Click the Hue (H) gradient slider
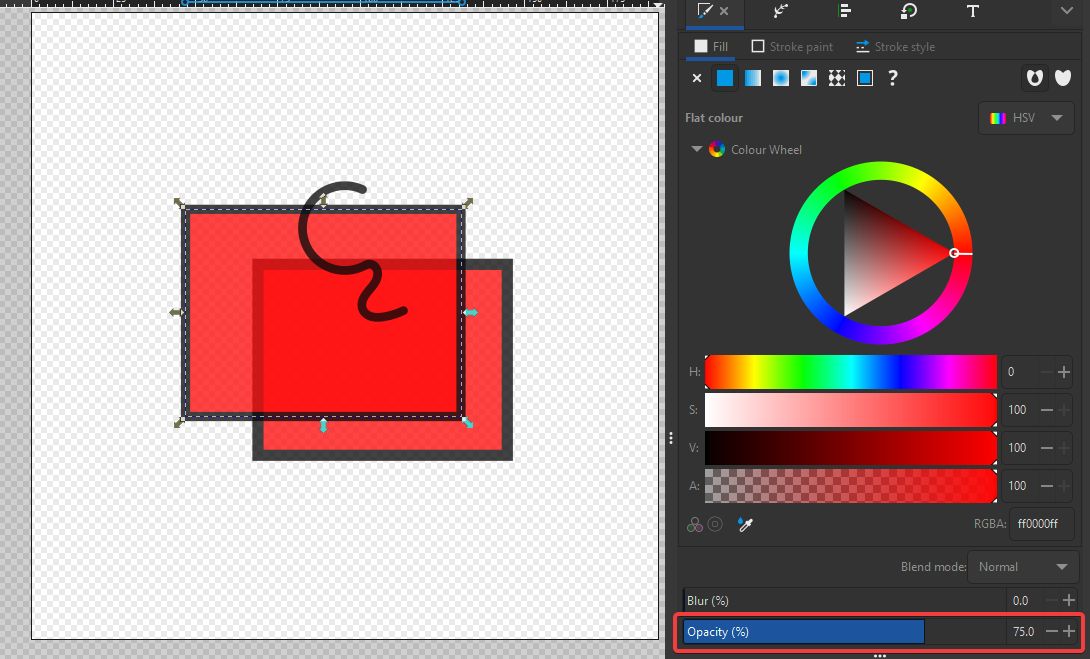The image size is (1090, 659). (x=851, y=372)
